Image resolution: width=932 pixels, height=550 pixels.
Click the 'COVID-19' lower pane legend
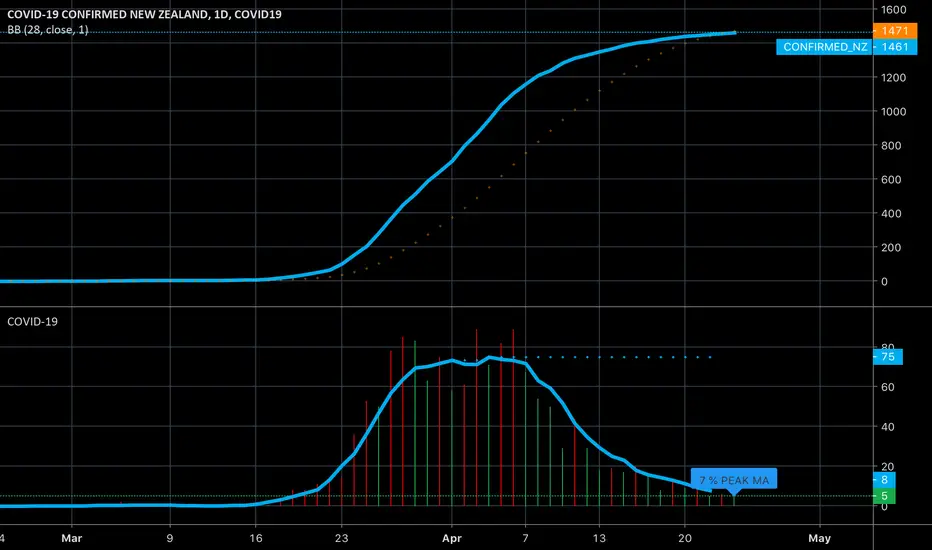[33, 322]
